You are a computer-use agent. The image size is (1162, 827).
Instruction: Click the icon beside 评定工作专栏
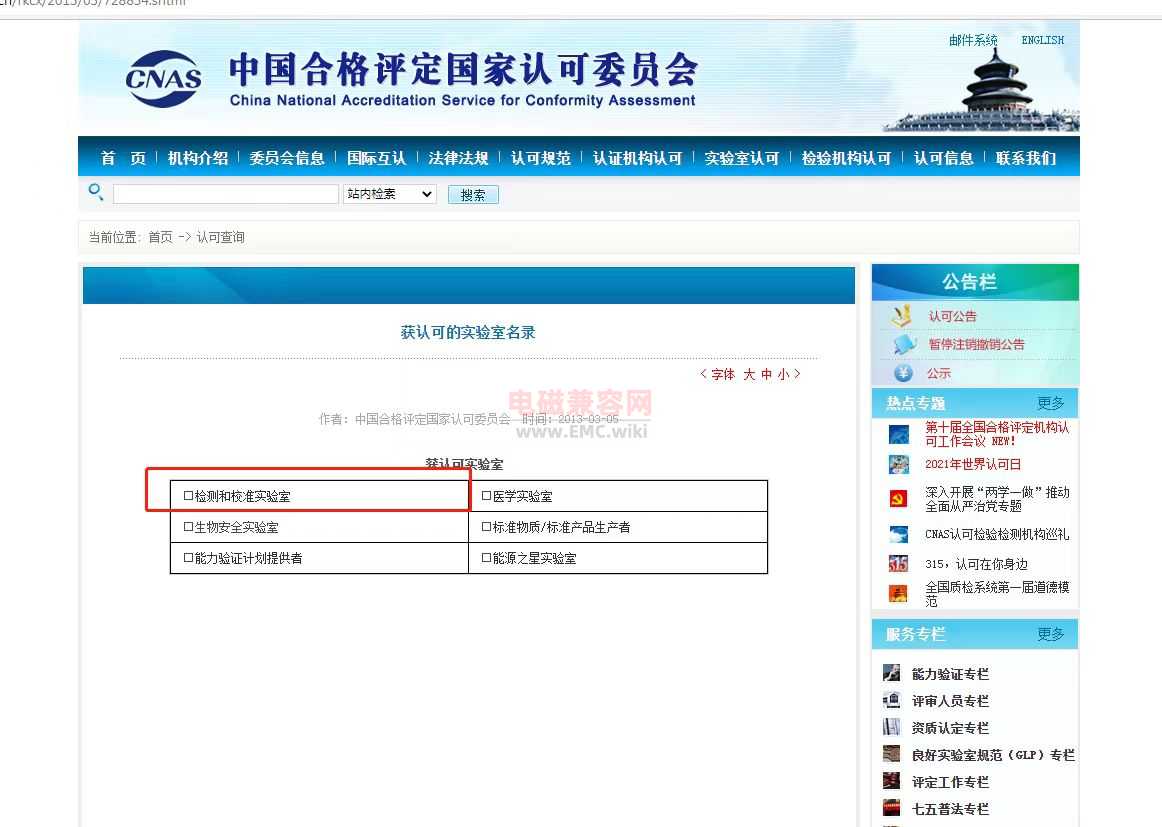pyautogui.click(x=892, y=781)
